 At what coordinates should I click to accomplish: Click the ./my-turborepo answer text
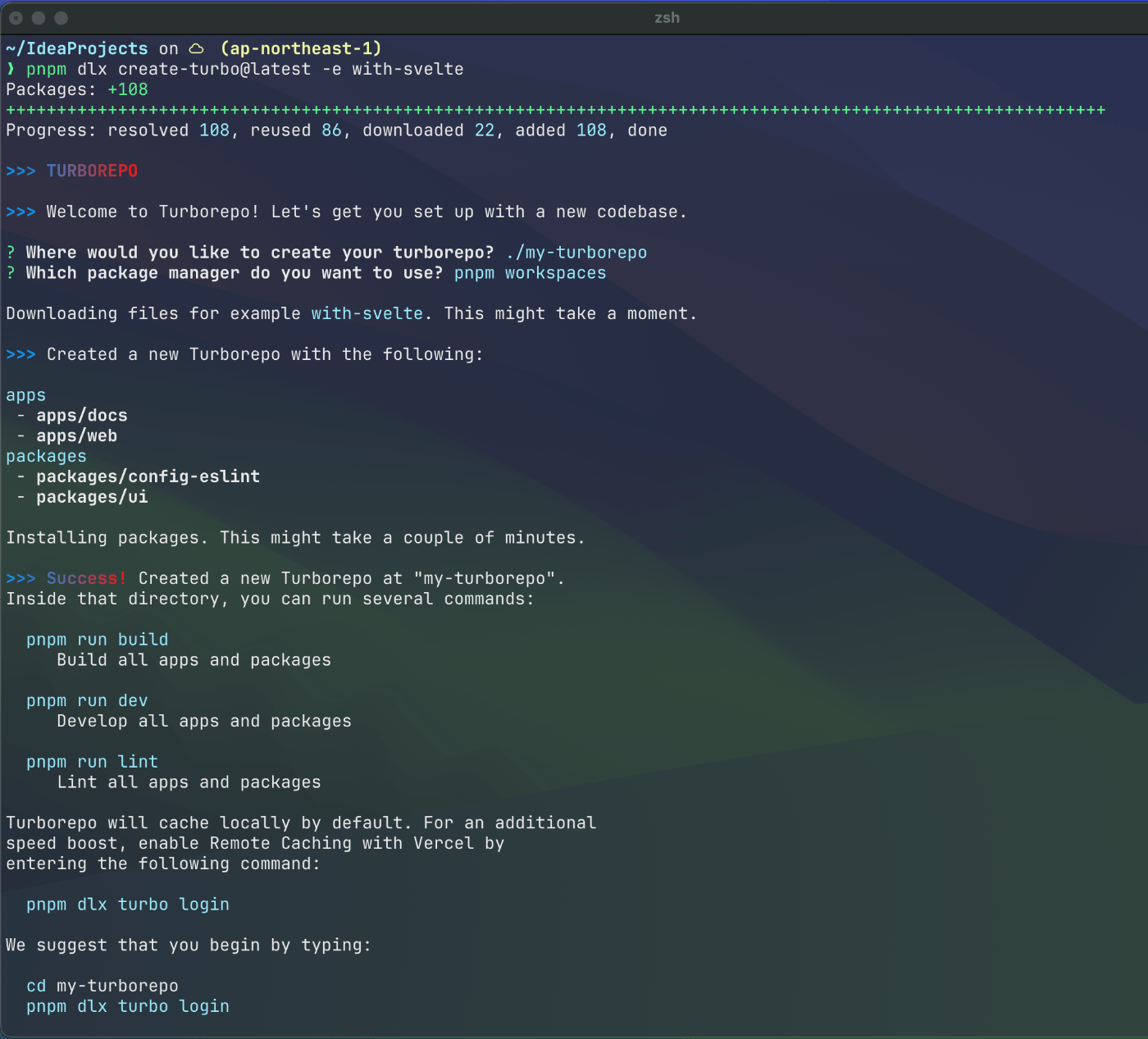576,253
